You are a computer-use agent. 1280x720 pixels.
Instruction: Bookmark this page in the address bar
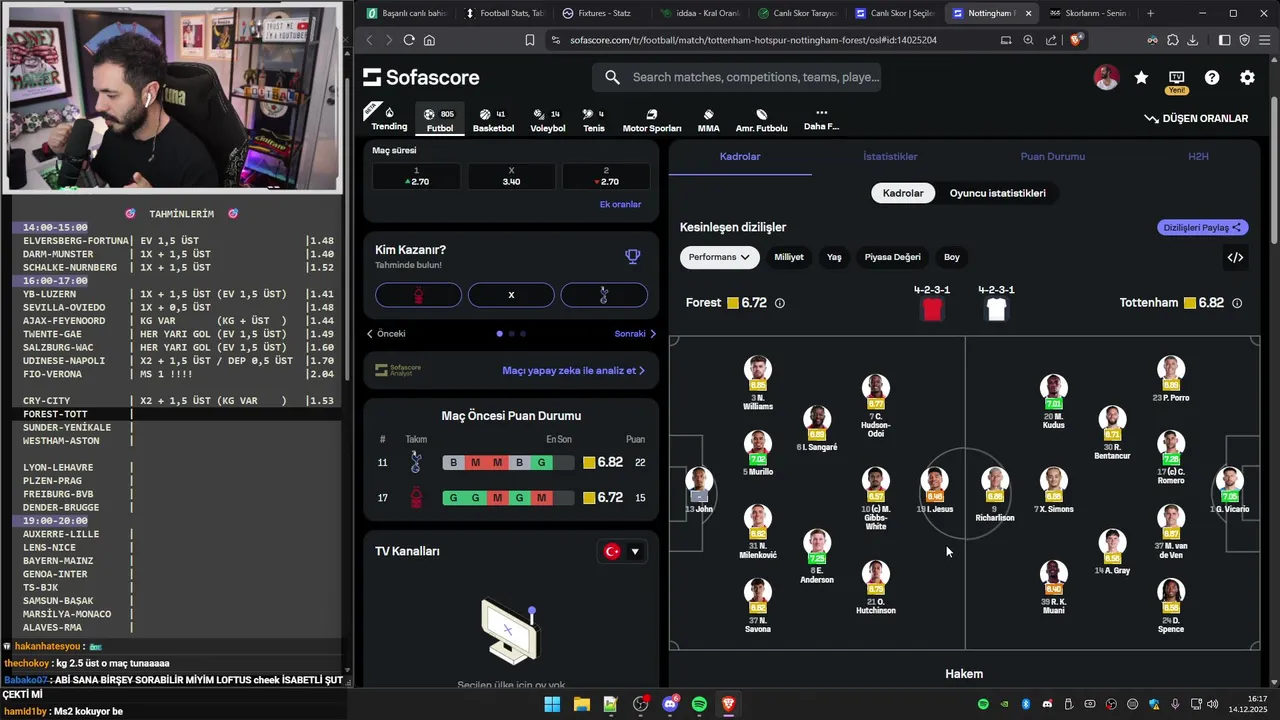[530, 40]
